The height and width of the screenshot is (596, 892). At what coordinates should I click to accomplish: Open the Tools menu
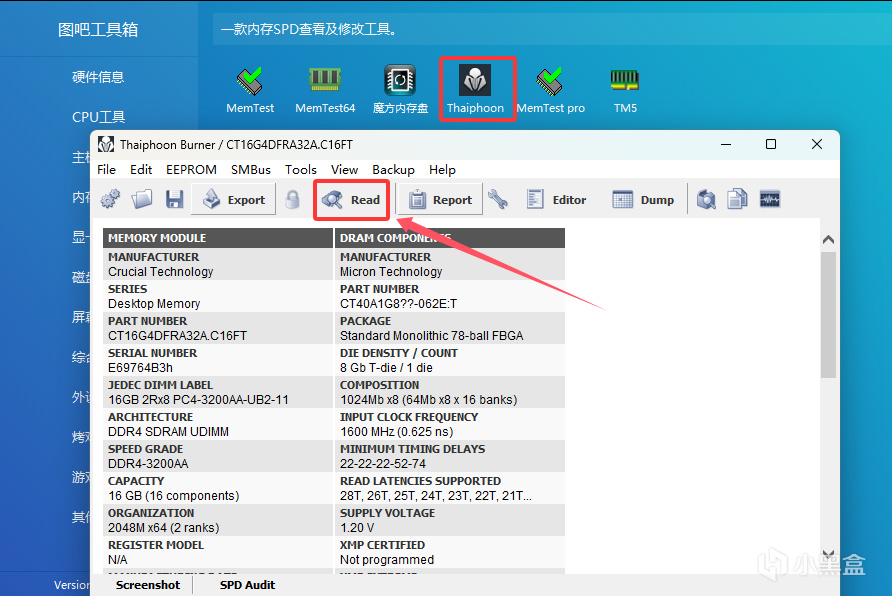pos(301,169)
